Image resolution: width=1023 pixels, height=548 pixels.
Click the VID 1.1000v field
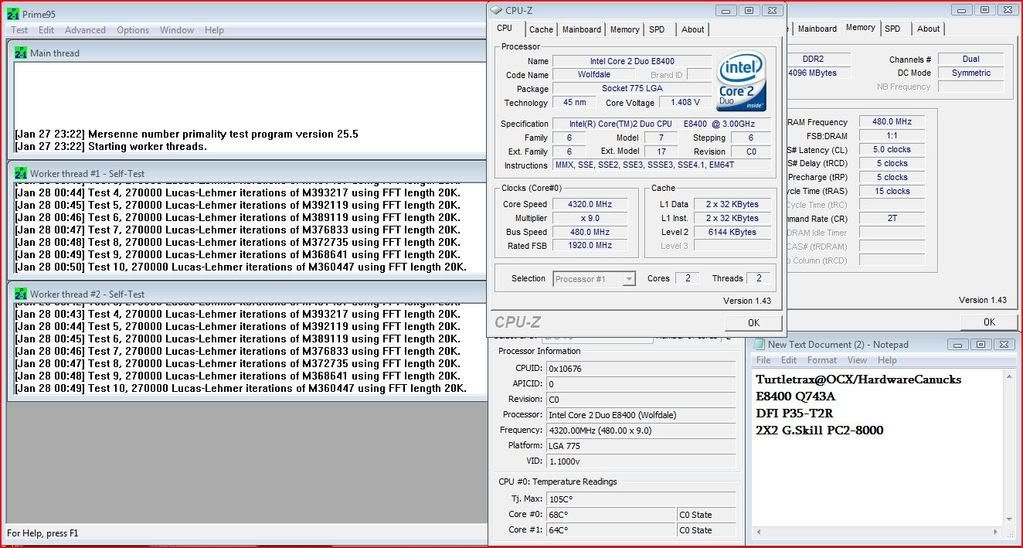click(x=641, y=461)
